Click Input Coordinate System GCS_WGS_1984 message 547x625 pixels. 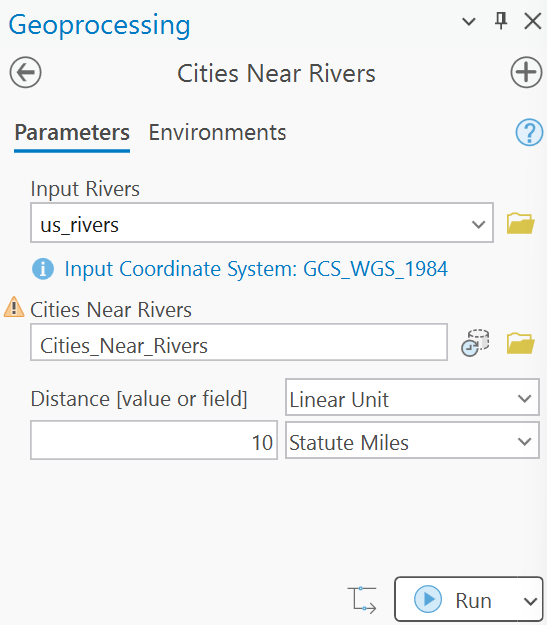(x=256, y=269)
